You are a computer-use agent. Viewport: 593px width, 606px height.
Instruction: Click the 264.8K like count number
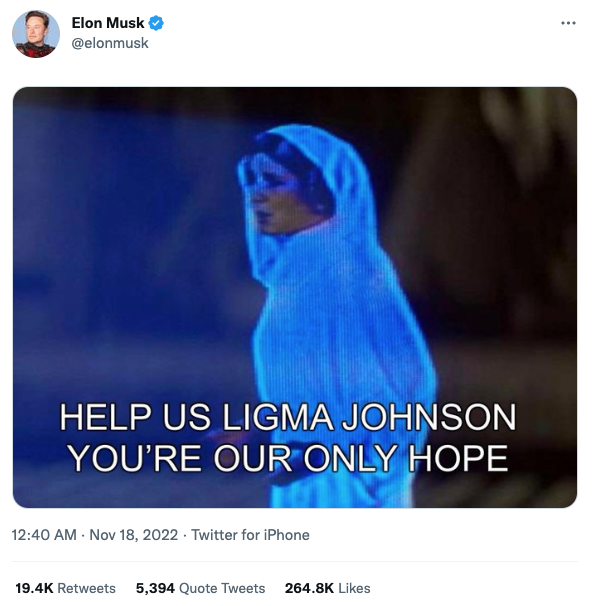pyautogui.click(x=309, y=588)
